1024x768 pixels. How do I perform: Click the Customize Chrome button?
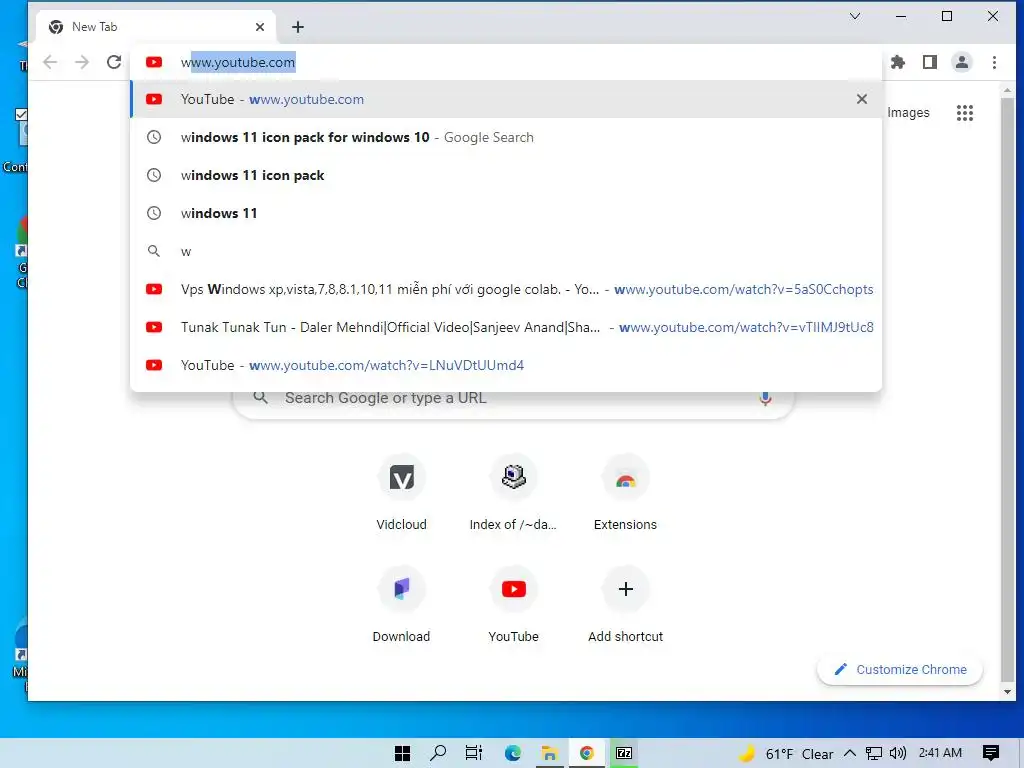900,669
